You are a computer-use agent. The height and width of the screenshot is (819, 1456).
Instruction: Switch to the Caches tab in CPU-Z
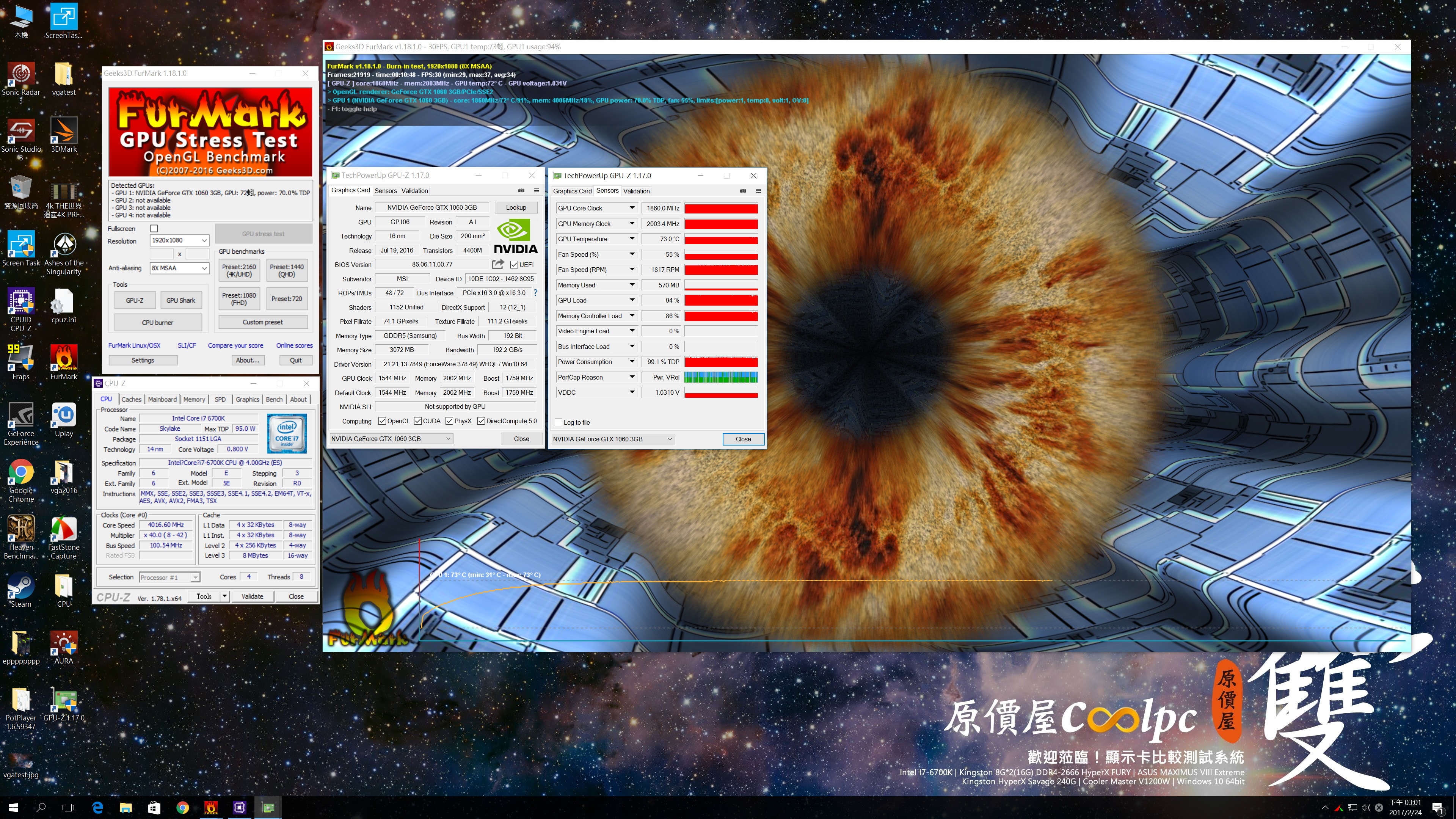pyautogui.click(x=131, y=399)
